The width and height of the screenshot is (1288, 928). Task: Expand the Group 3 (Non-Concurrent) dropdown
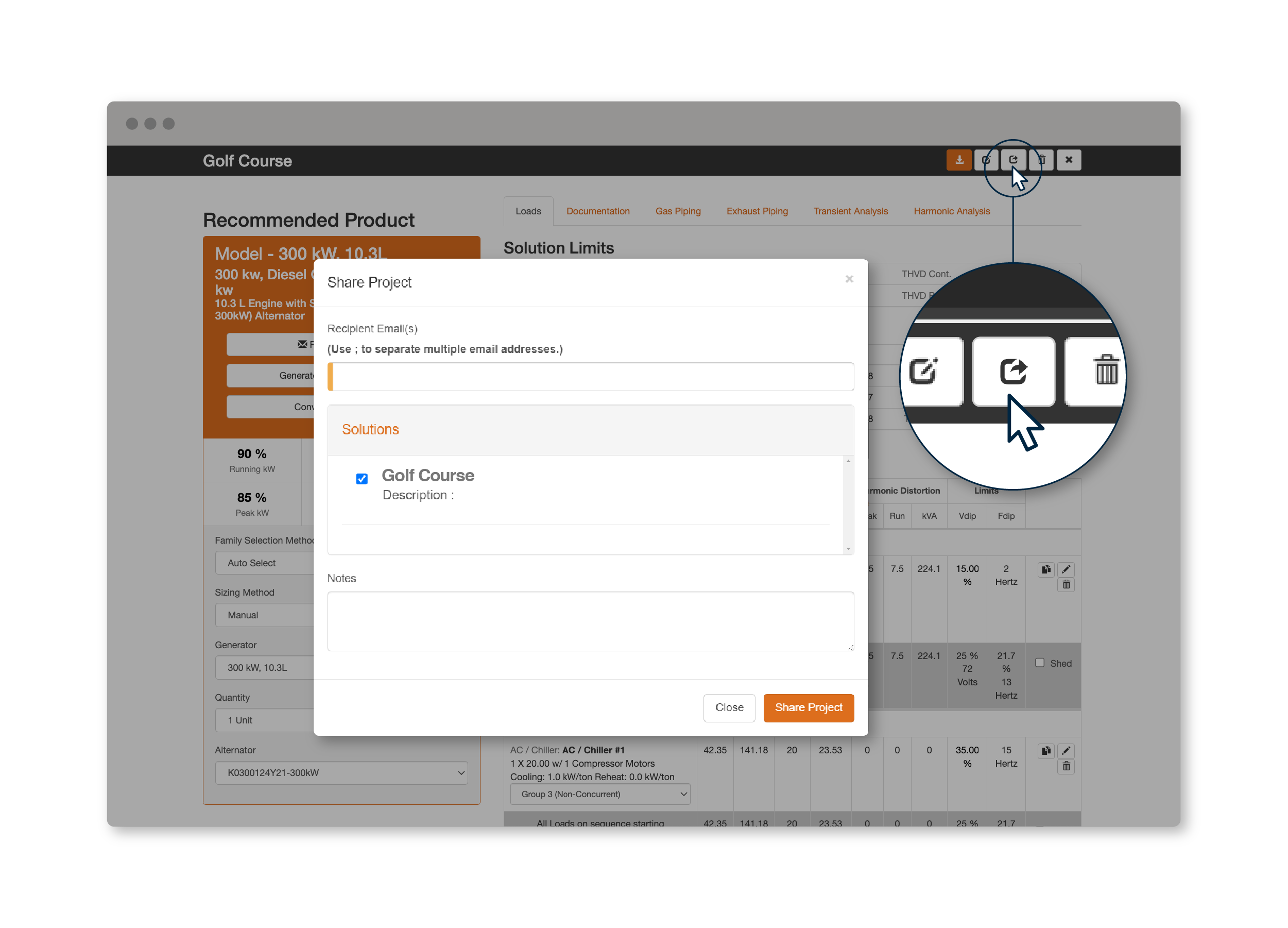point(599,794)
